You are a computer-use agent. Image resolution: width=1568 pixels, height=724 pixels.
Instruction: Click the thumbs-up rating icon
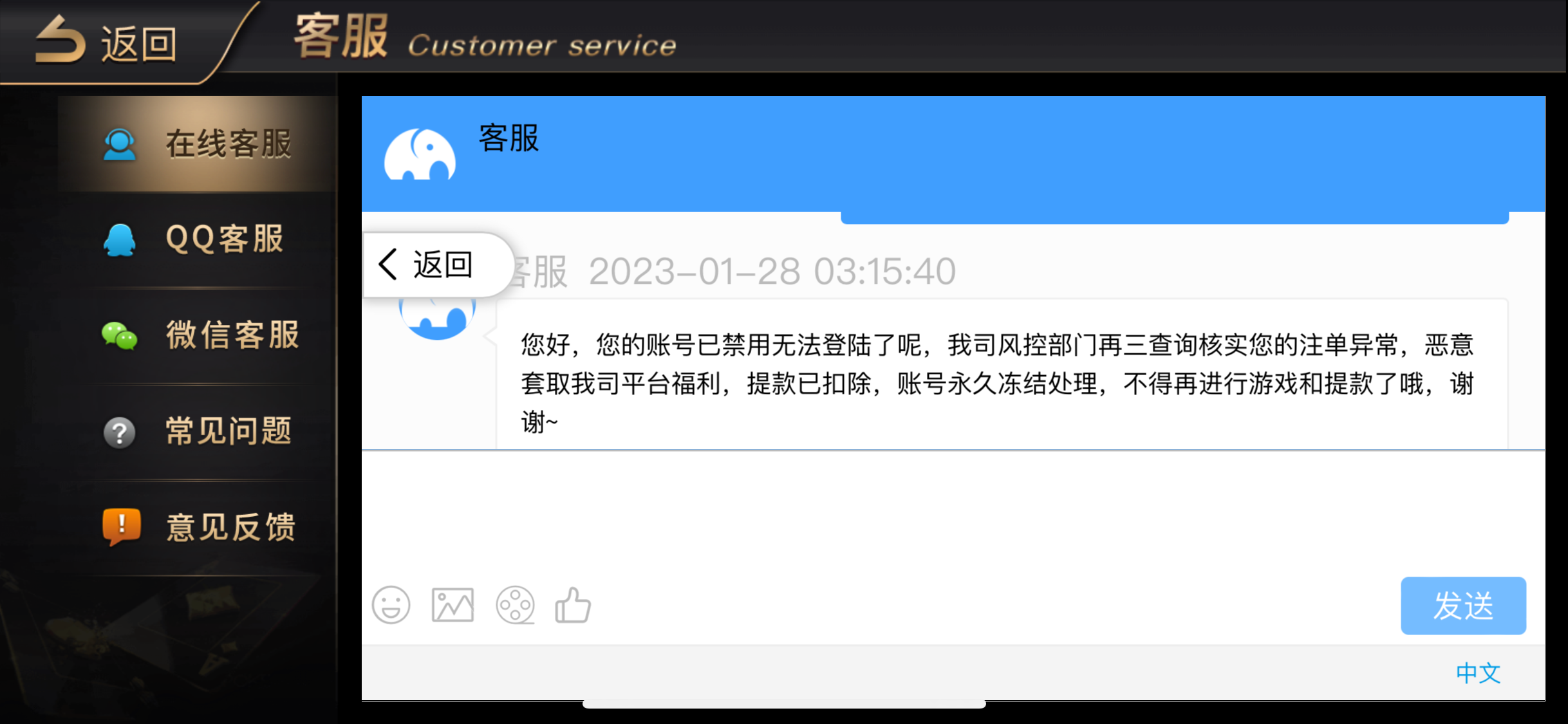[573, 605]
